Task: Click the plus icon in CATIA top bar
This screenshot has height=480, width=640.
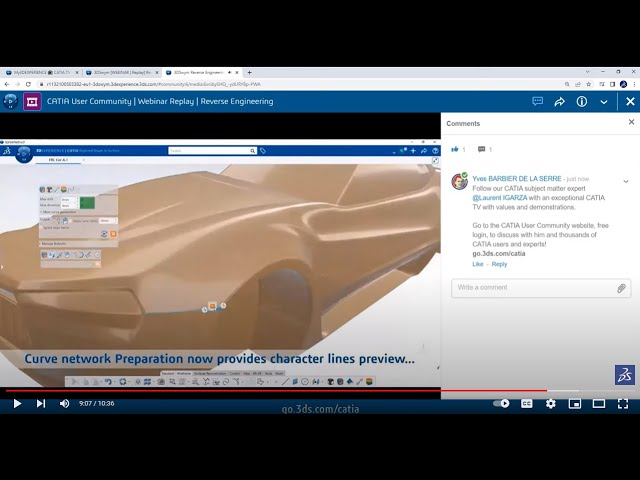Action: point(413,151)
